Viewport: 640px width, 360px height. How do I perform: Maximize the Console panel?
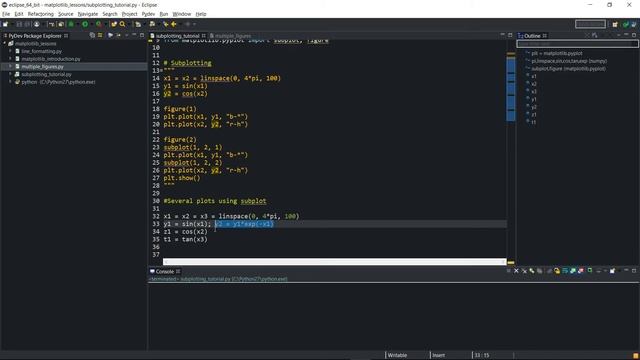coord(634,271)
